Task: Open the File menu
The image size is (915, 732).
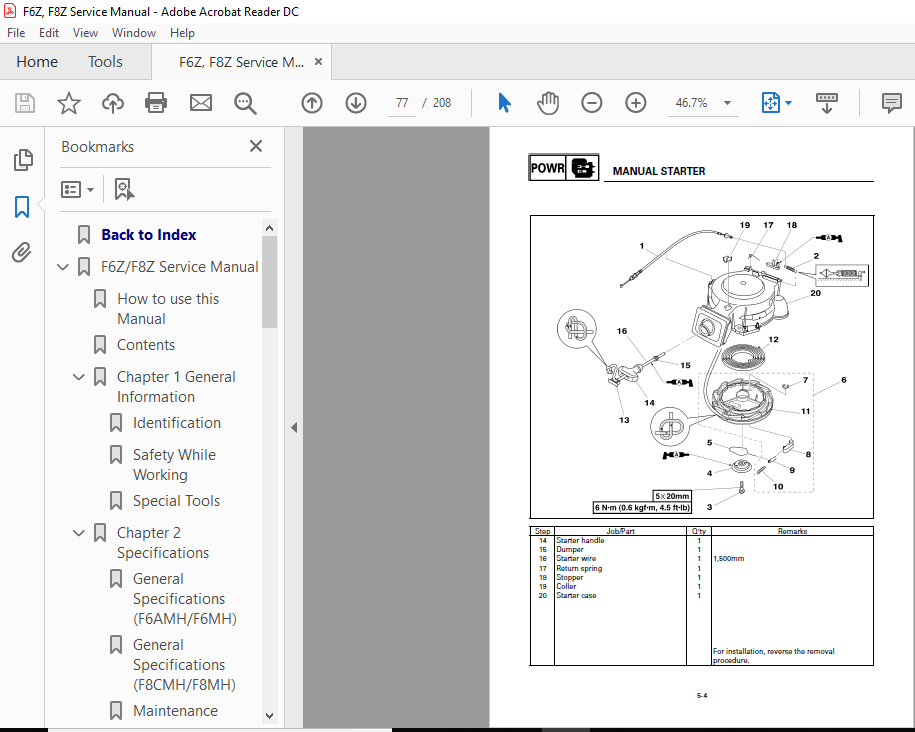Action: coord(16,33)
